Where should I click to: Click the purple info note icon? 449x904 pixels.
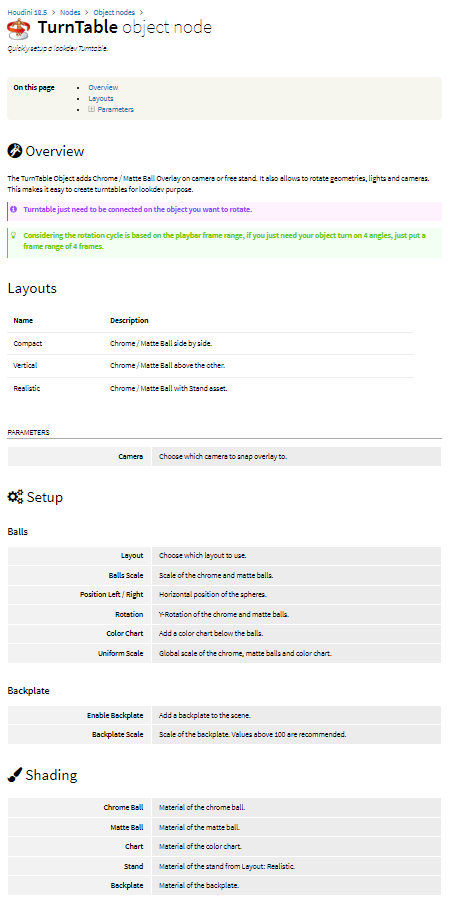point(14,209)
